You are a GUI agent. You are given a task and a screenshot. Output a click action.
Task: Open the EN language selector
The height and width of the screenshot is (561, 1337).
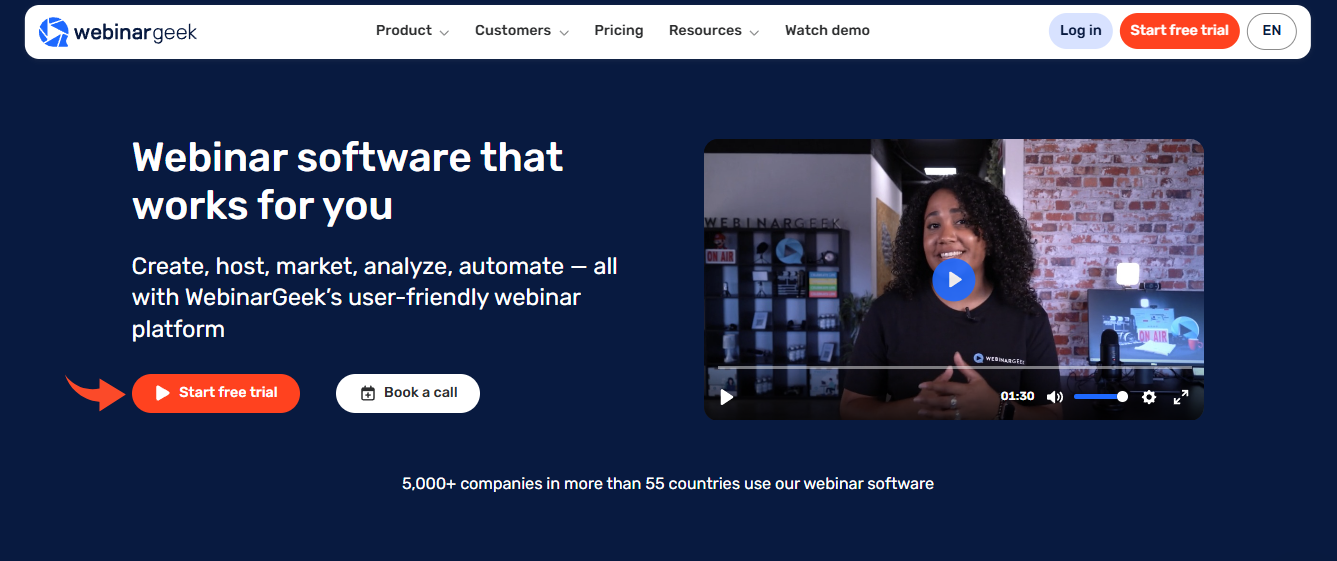(x=1272, y=31)
